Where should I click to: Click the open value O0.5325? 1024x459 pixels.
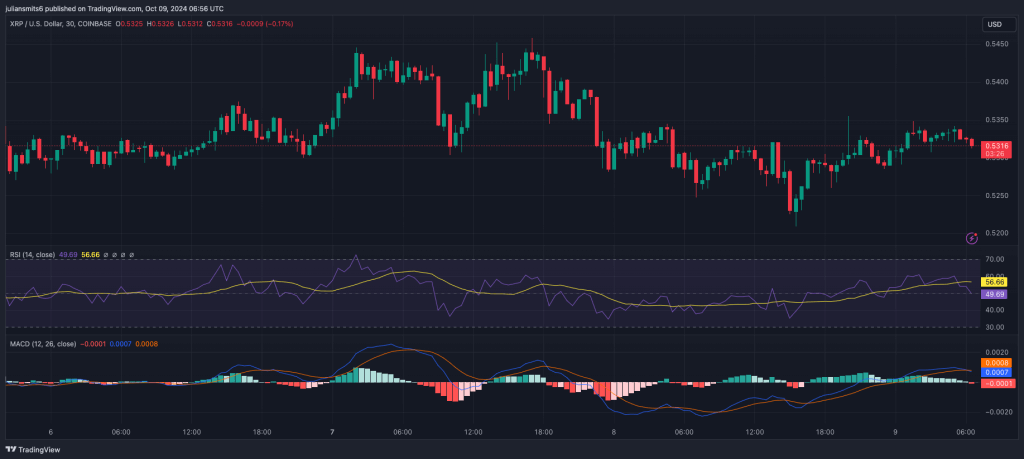click(130, 24)
